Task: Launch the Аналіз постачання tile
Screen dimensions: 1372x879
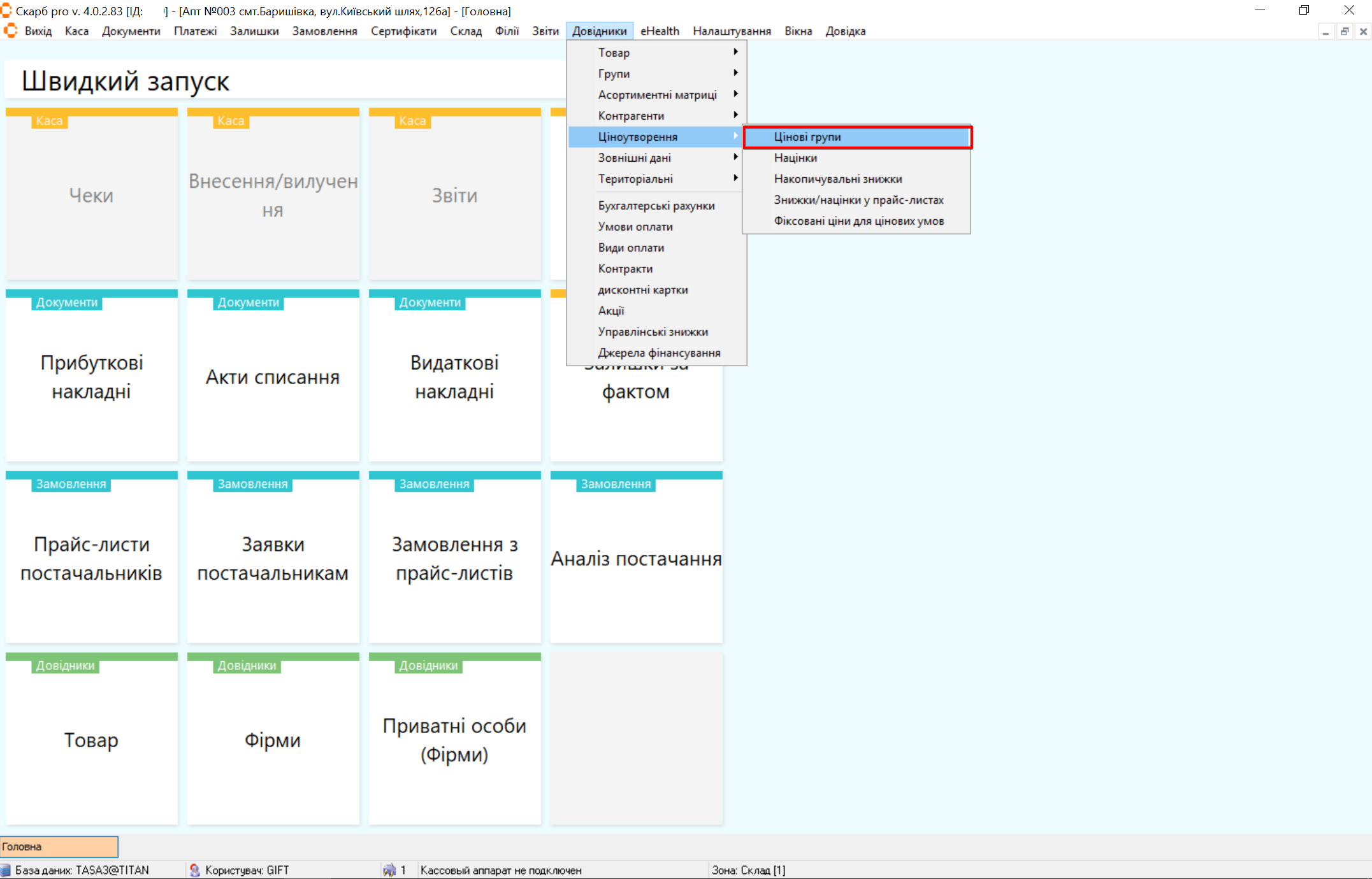Action: [636, 558]
